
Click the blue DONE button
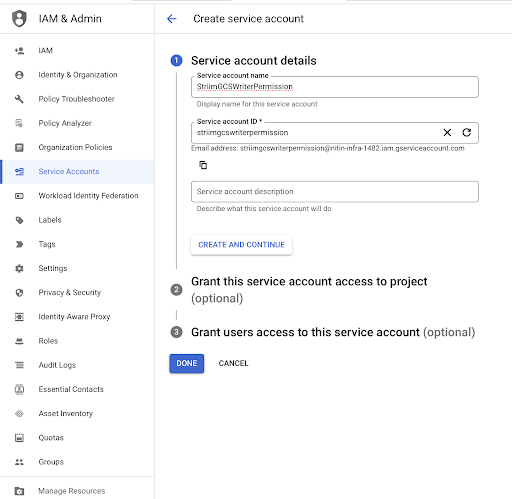tap(187, 363)
